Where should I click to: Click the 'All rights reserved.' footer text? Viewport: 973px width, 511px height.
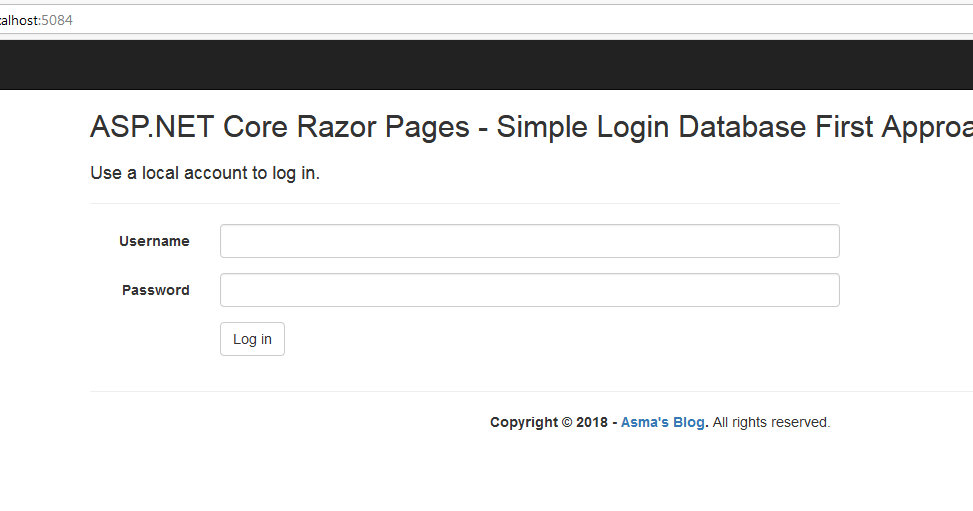point(771,422)
